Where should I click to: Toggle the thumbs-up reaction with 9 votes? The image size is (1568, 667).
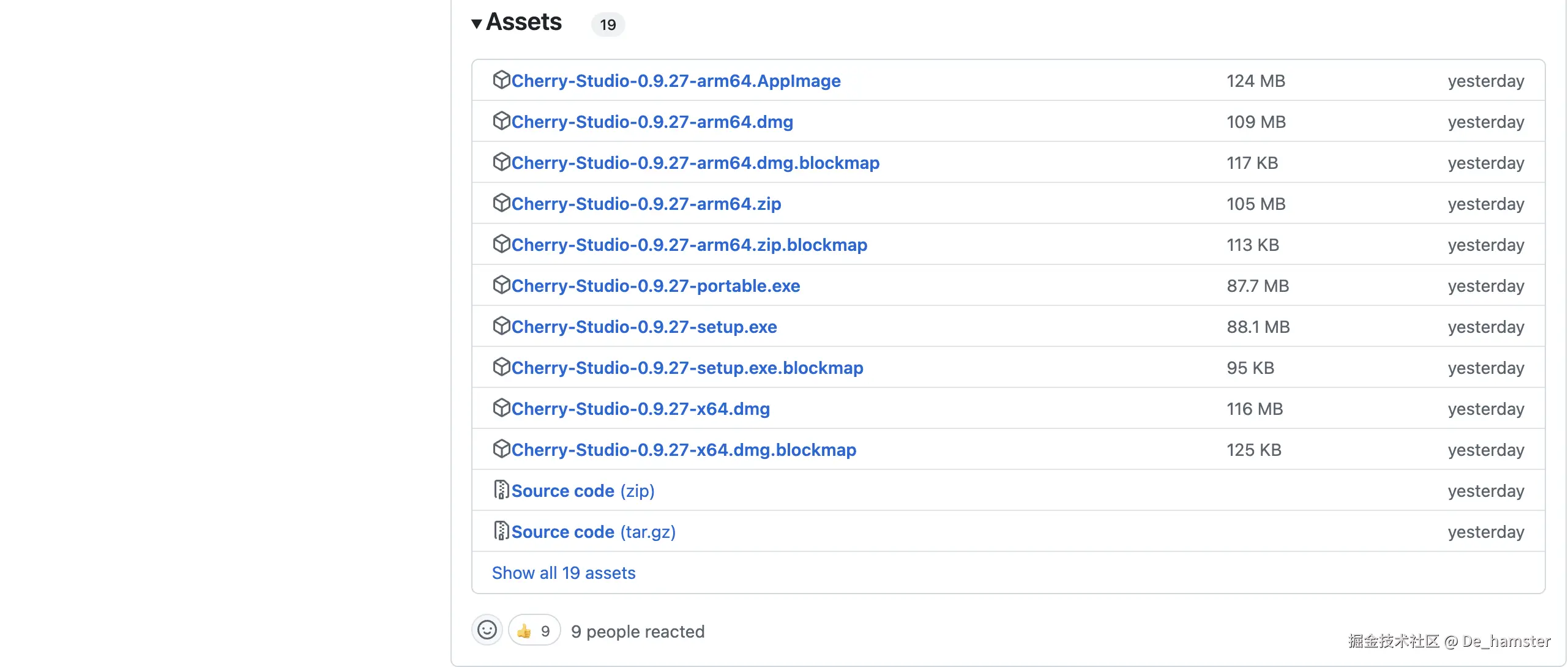click(534, 630)
